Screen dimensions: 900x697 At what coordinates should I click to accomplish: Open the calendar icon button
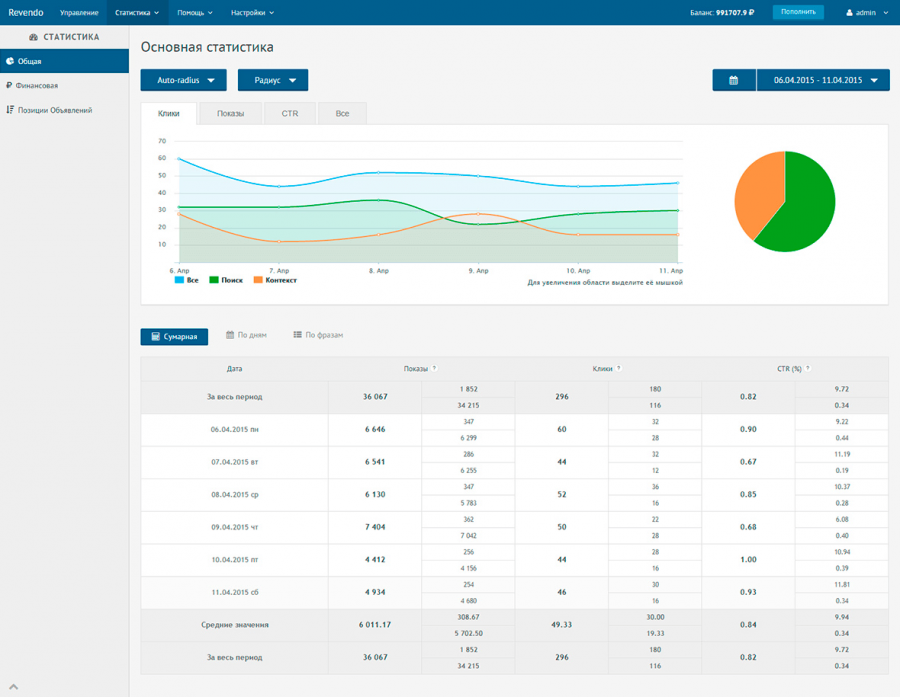pos(734,80)
